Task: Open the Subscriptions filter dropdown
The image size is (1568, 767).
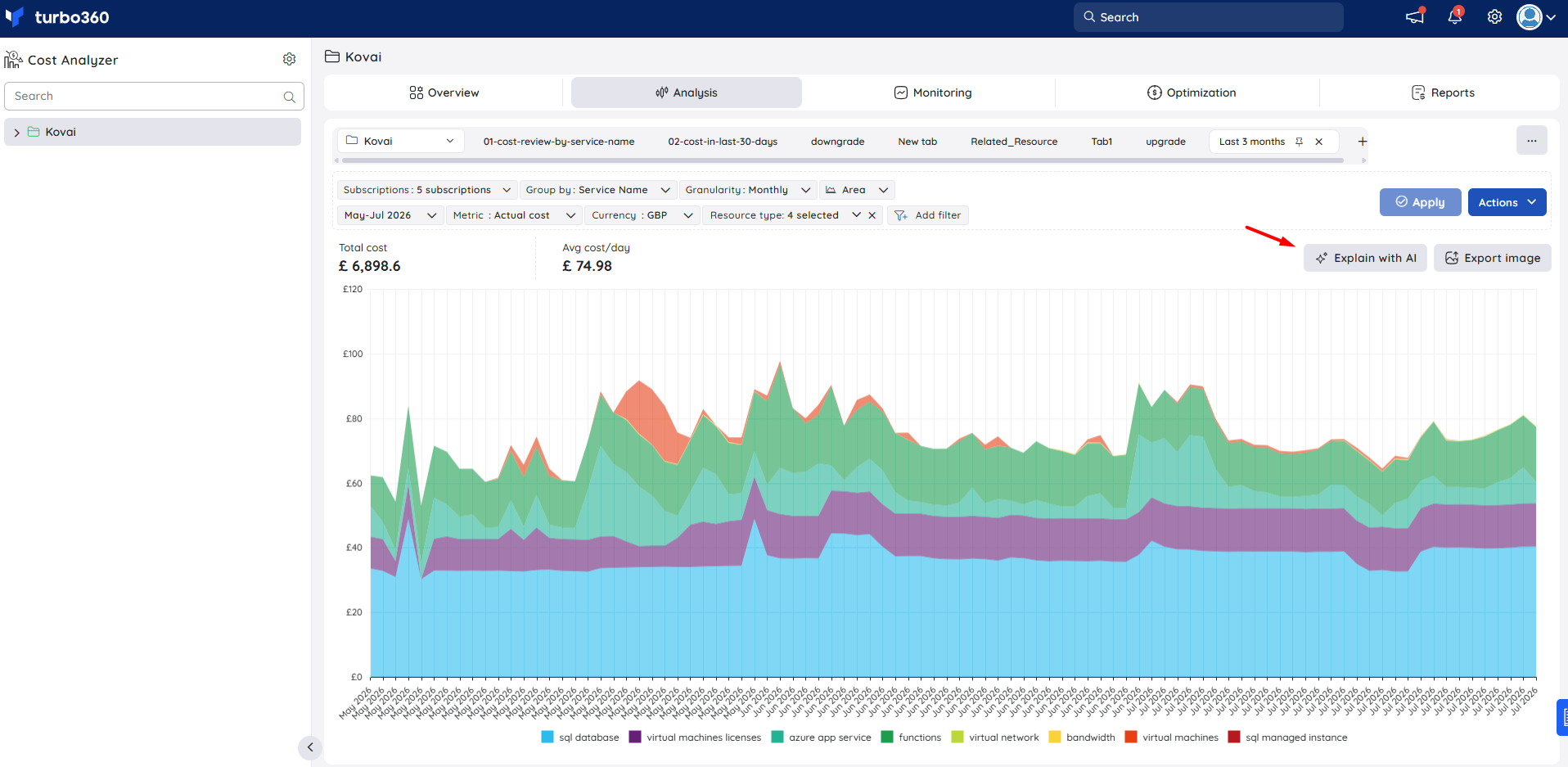Action: tap(426, 190)
